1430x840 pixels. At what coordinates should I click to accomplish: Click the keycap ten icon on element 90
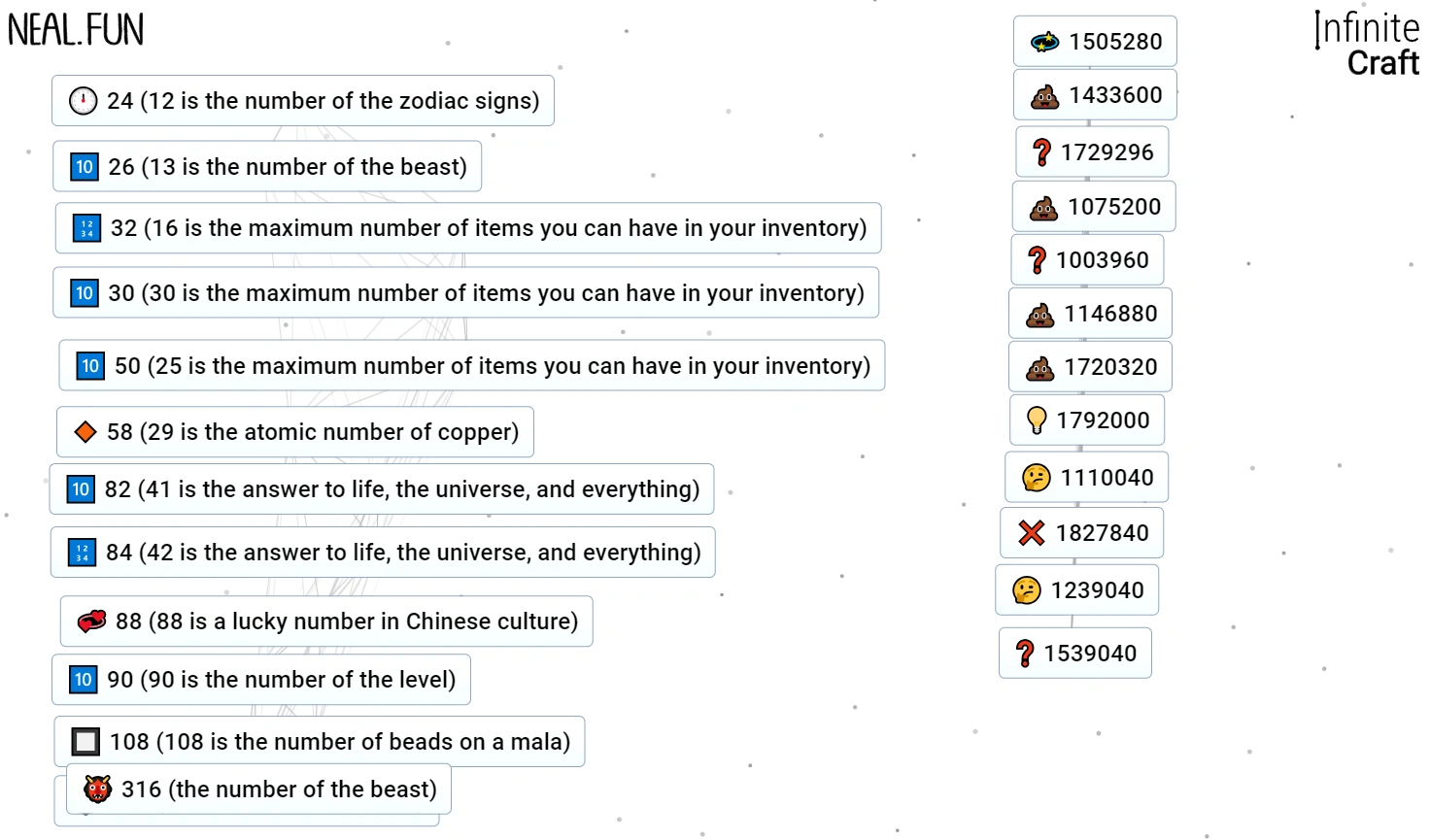pyautogui.click(x=83, y=680)
